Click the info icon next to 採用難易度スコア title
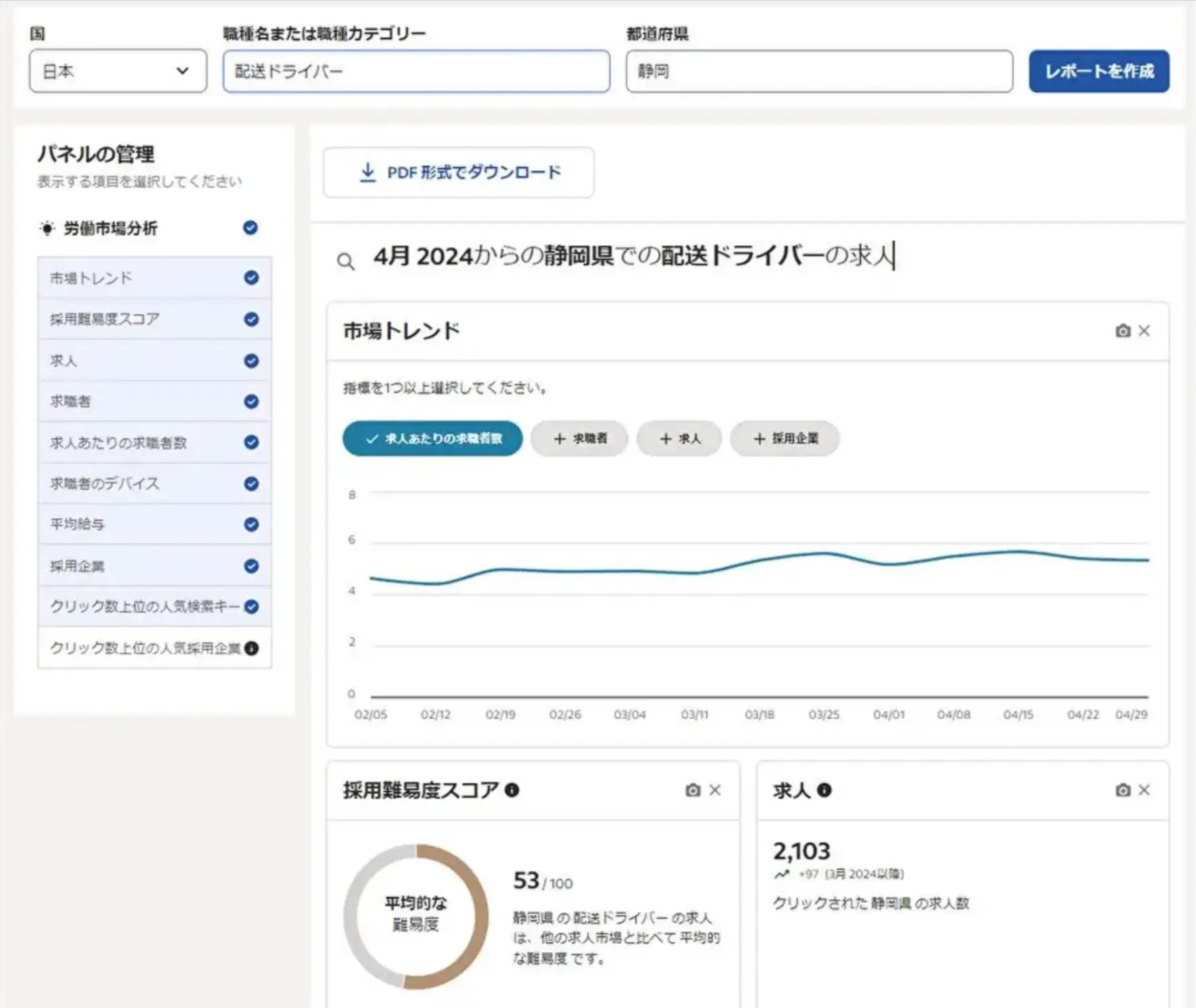Image resolution: width=1196 pixels, height=1008 pixels. (x=512, y=790)
